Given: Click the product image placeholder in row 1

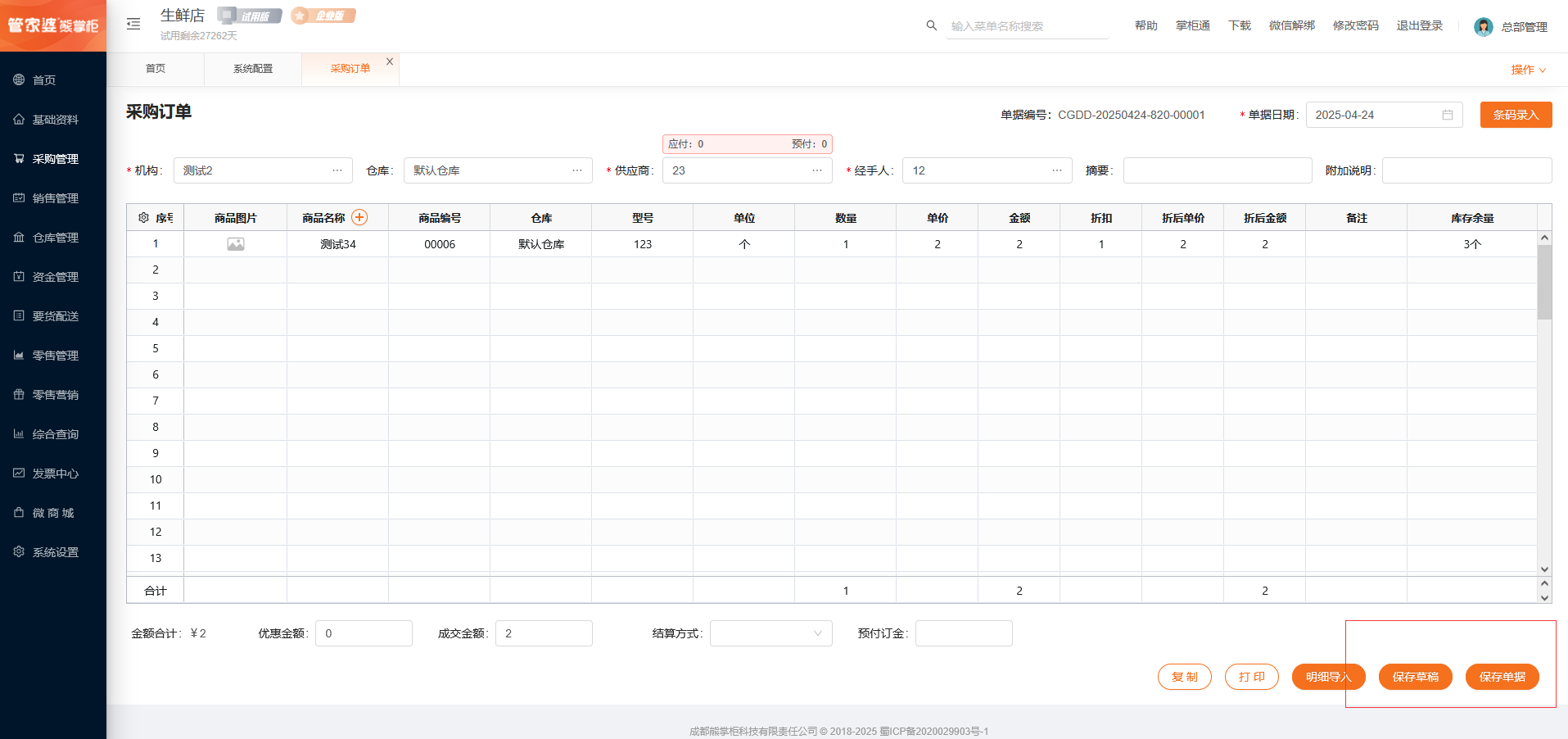Looking at the screenshot, I should point(236,244).
